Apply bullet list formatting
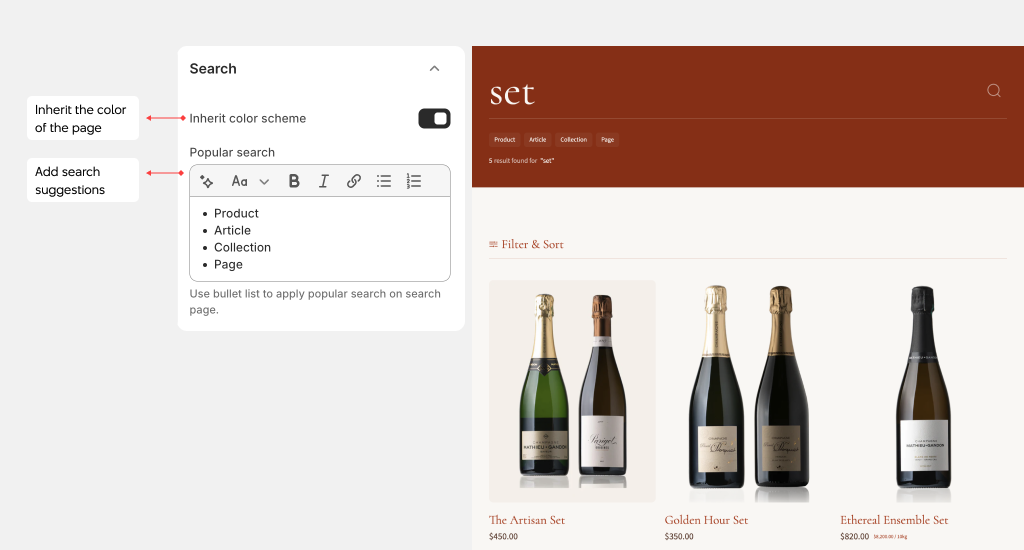 pos(383,181)
